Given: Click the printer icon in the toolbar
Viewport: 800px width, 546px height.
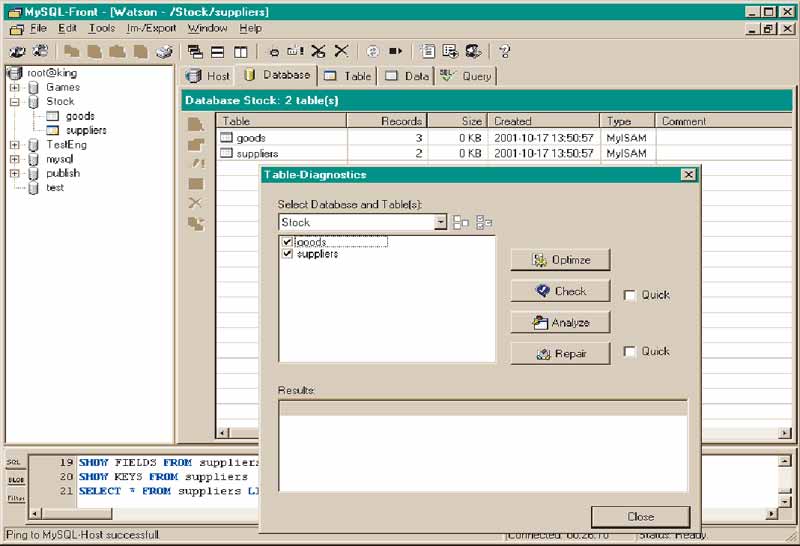Looking at the screenshot, I should coord(164,52).
